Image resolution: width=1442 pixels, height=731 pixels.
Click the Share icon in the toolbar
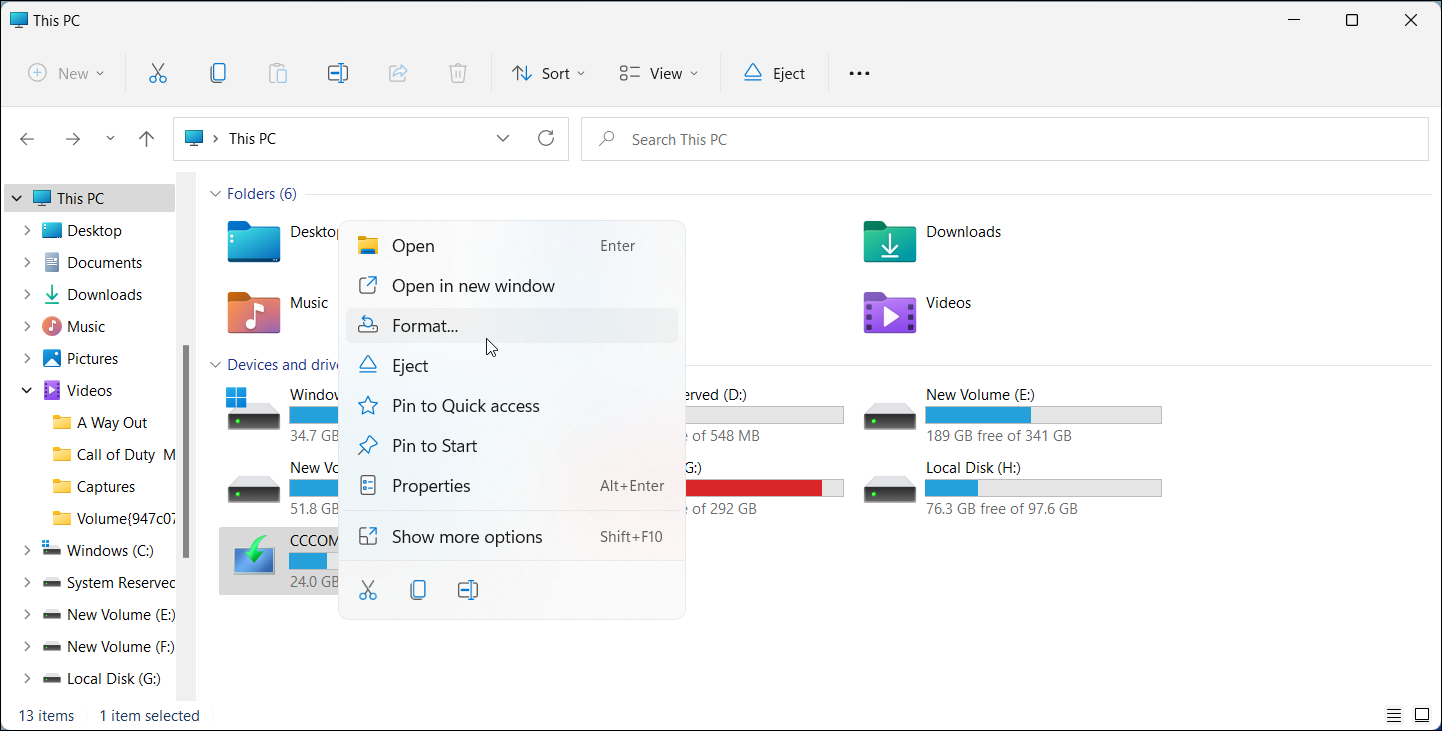[397, 72]
